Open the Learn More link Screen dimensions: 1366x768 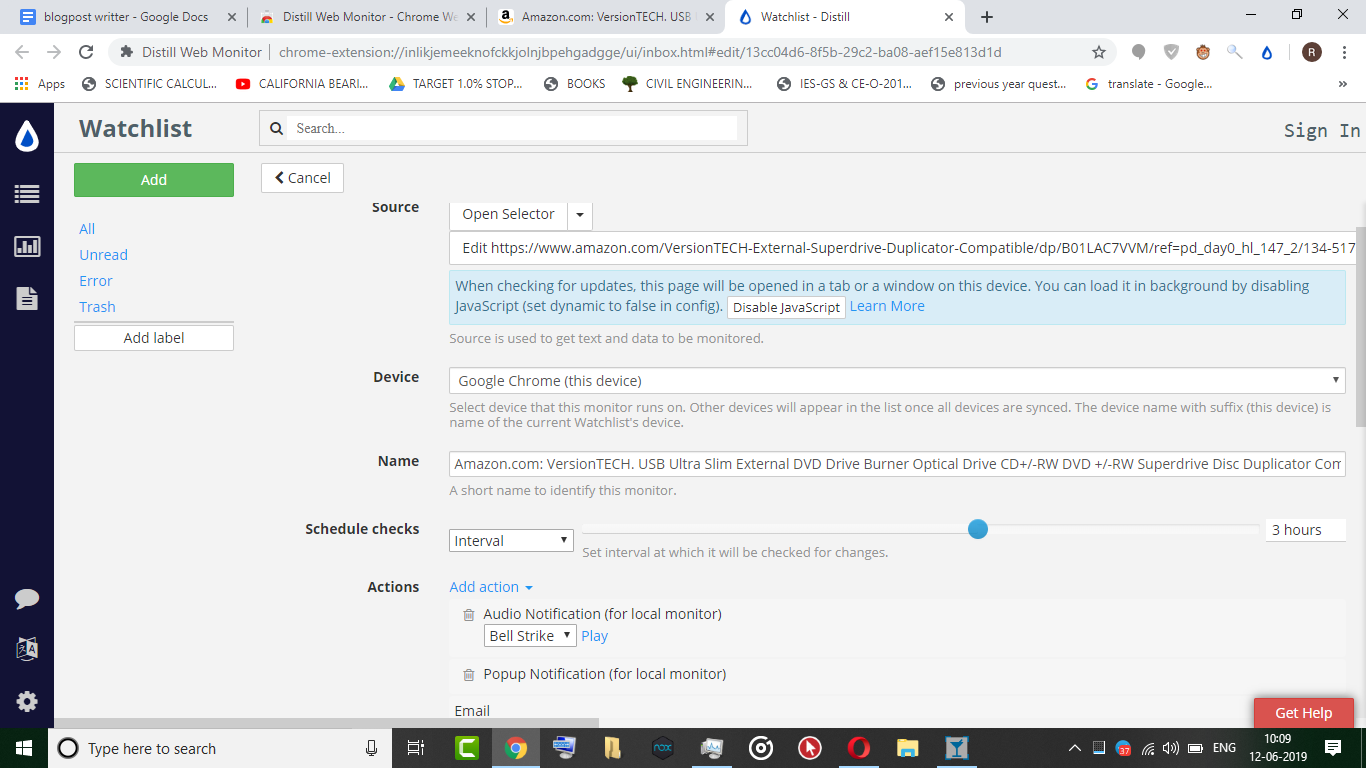(x=887, y=307)
